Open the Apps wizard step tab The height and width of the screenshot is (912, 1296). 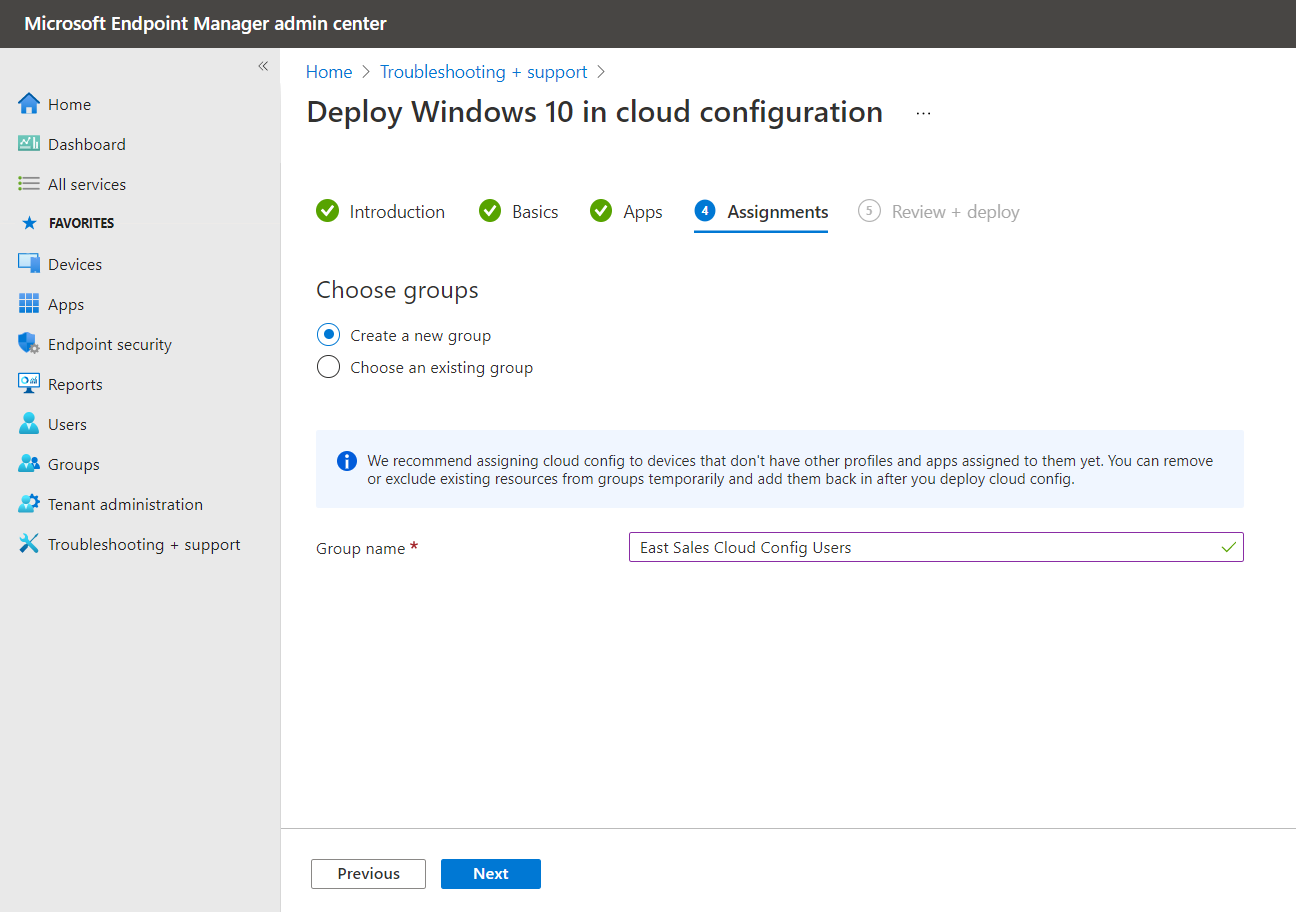(x=627, y=212)
